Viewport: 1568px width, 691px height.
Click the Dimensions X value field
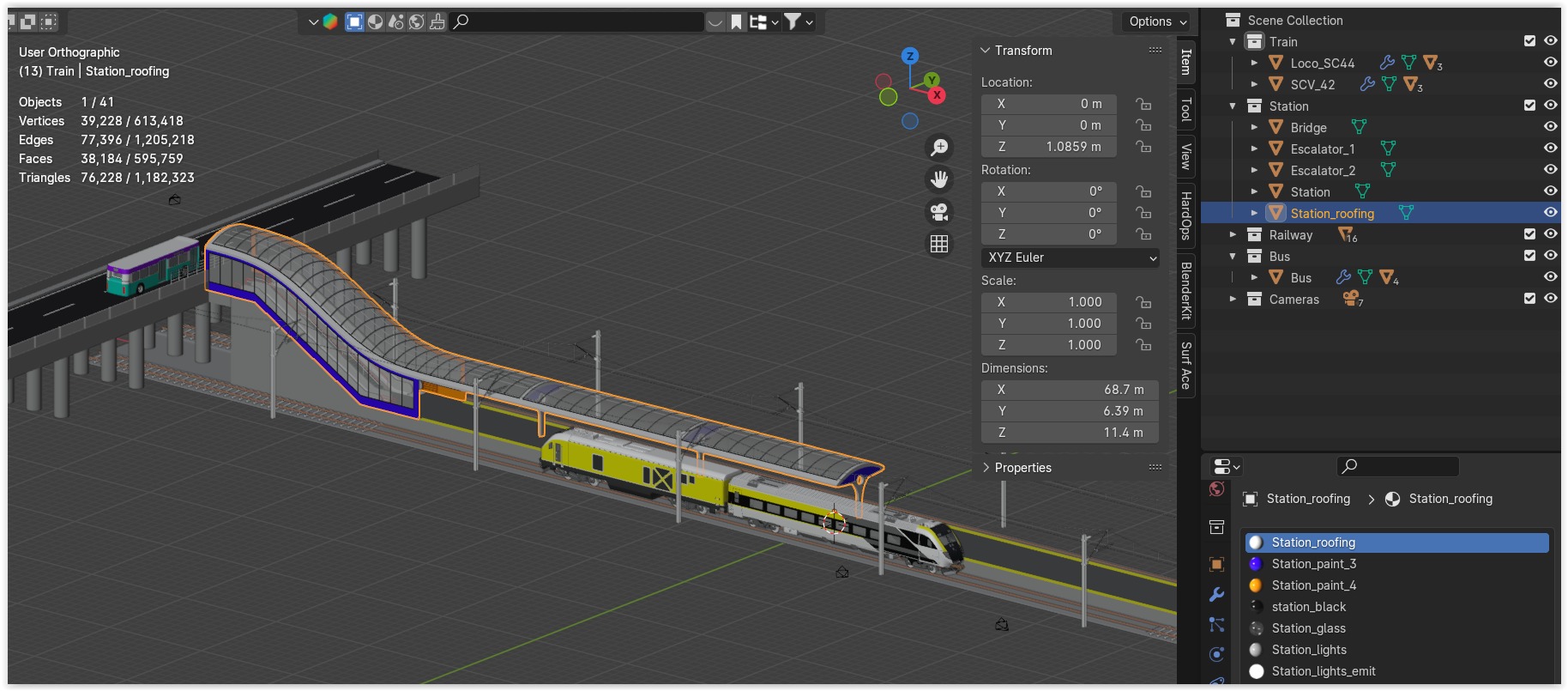click(x=1070, y=390)
